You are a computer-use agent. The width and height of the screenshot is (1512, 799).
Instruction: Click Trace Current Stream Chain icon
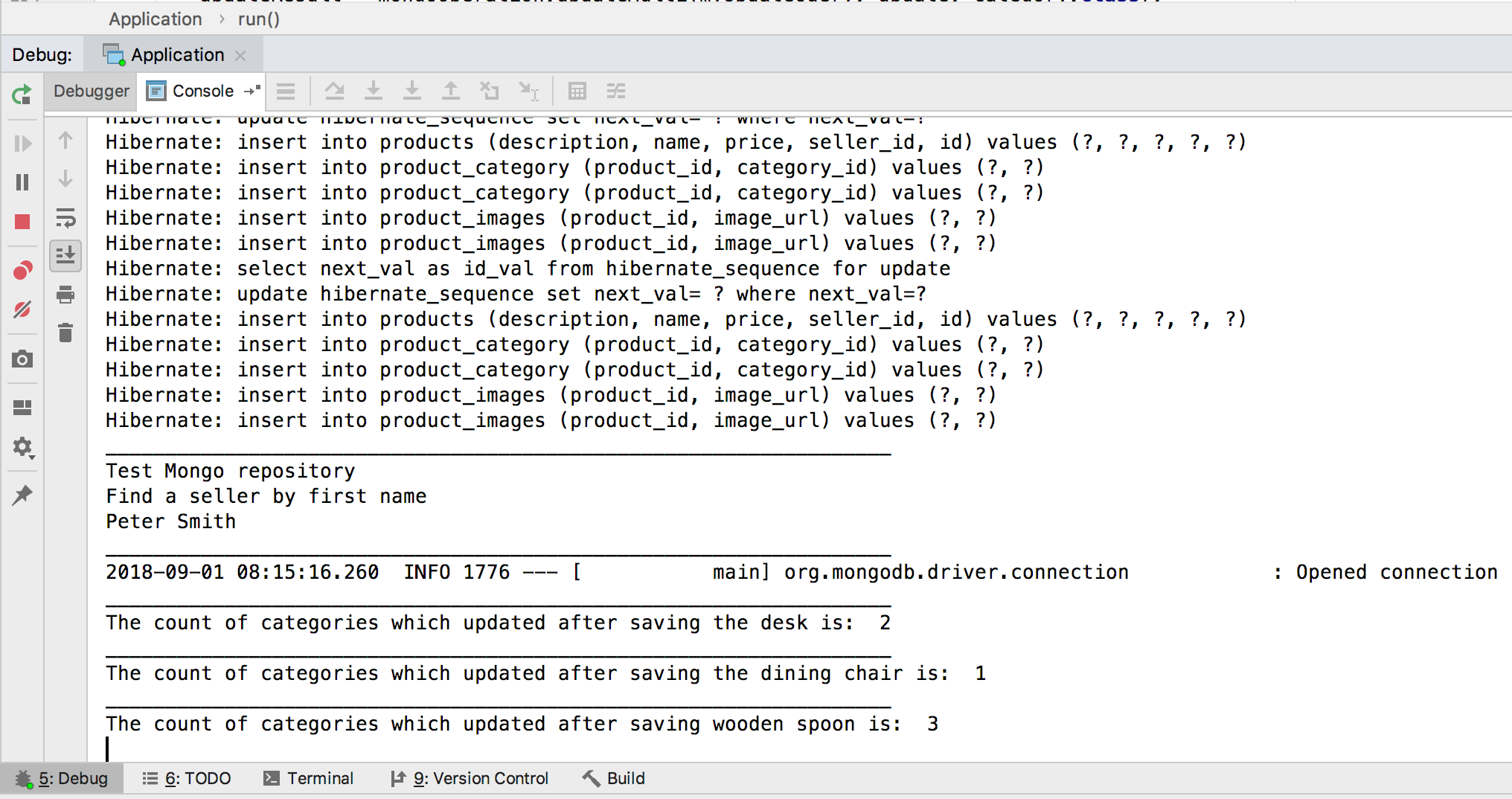tap(616, 92)
